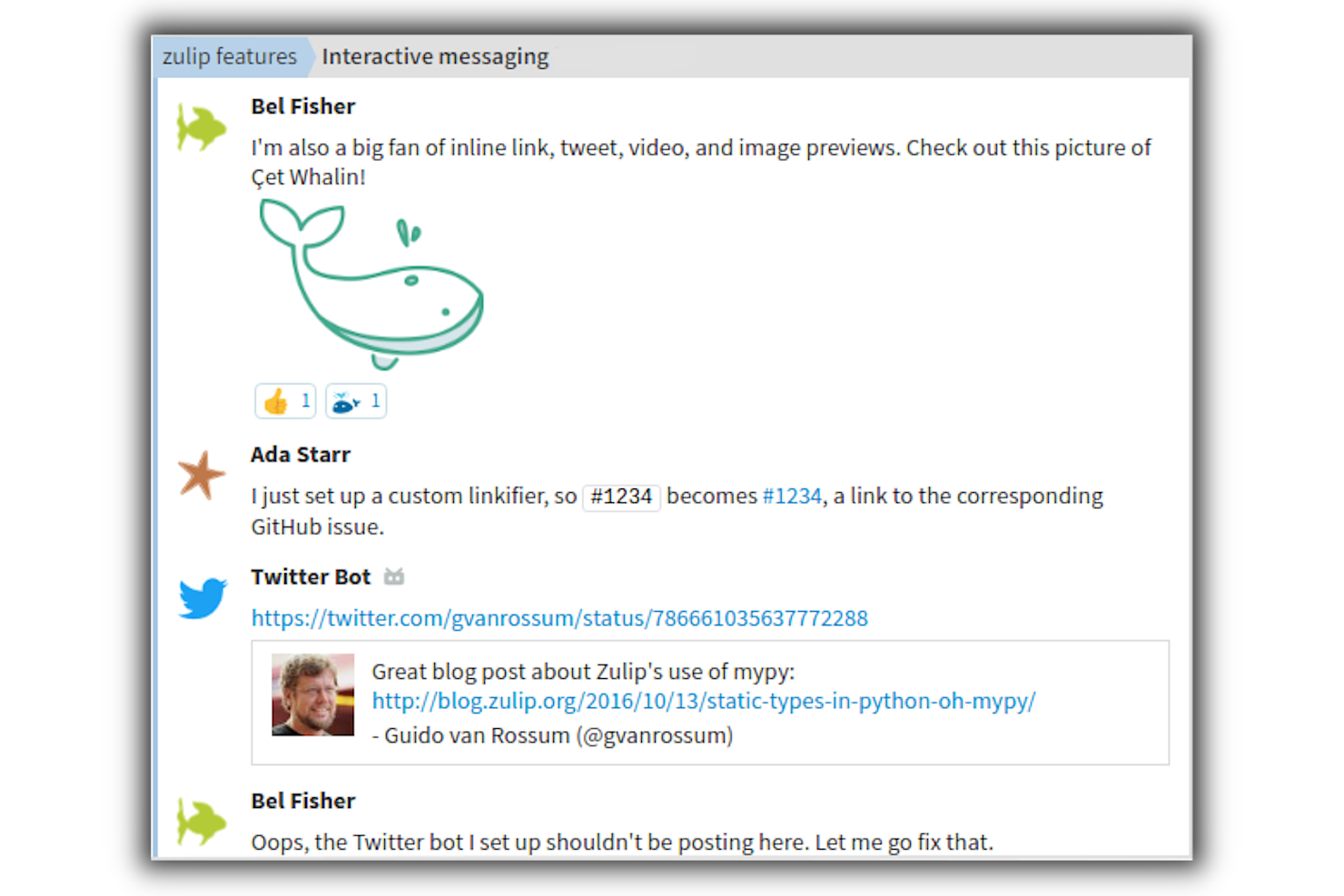Click the bot indicator beside Twitter Bot
The image size is (1344, 896).
(x=394, y=576)
